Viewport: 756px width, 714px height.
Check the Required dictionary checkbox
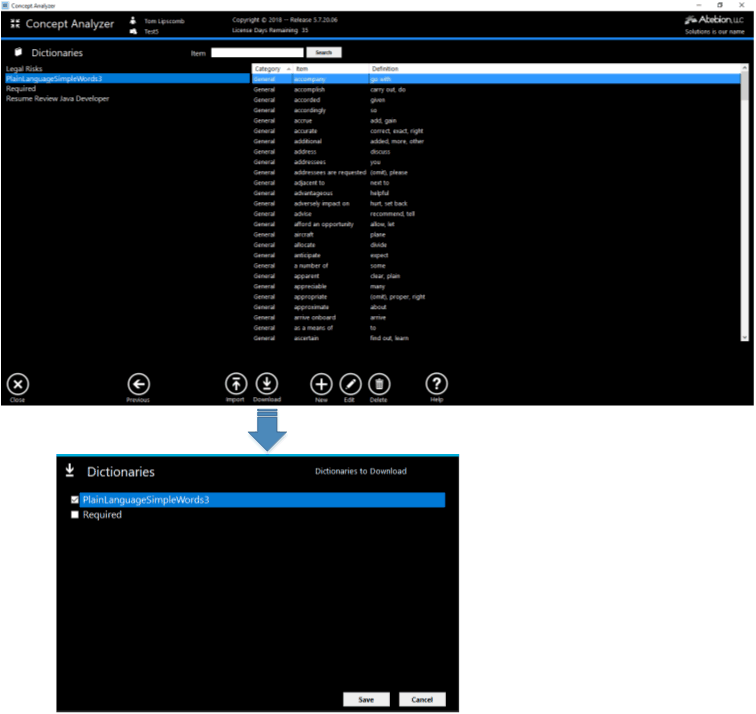[x=75, y=515]
